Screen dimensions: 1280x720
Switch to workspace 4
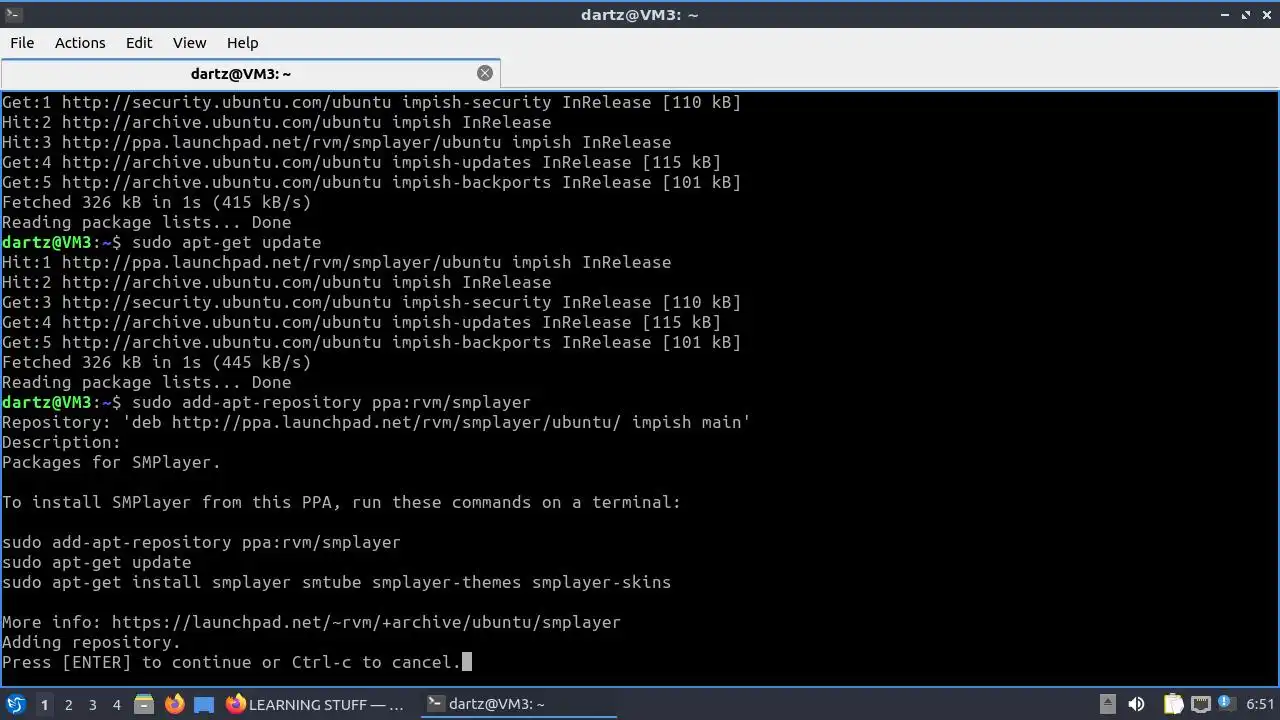116,705
